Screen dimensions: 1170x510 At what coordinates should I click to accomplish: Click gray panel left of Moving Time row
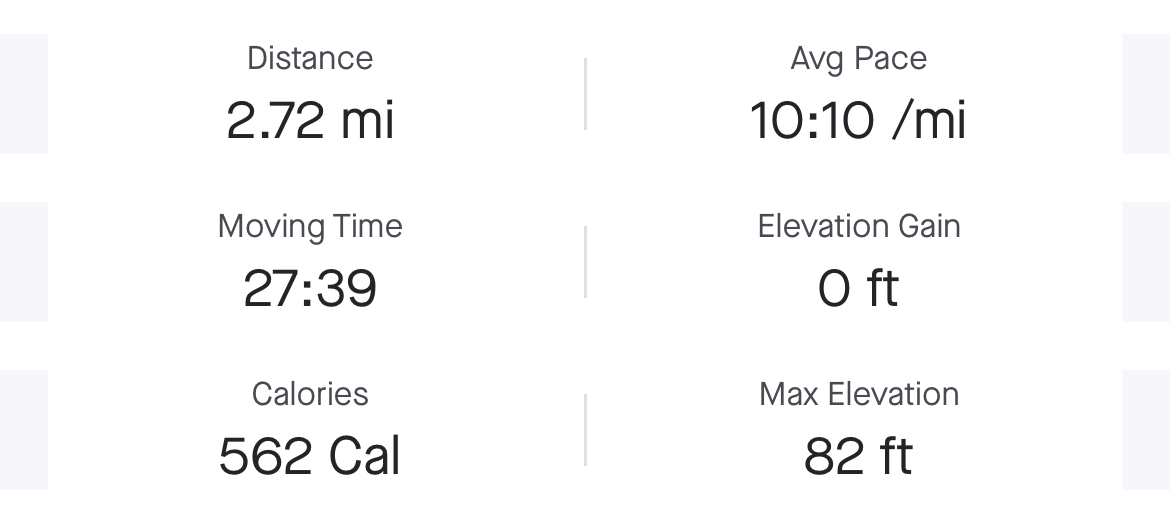[x=24, y=262]
